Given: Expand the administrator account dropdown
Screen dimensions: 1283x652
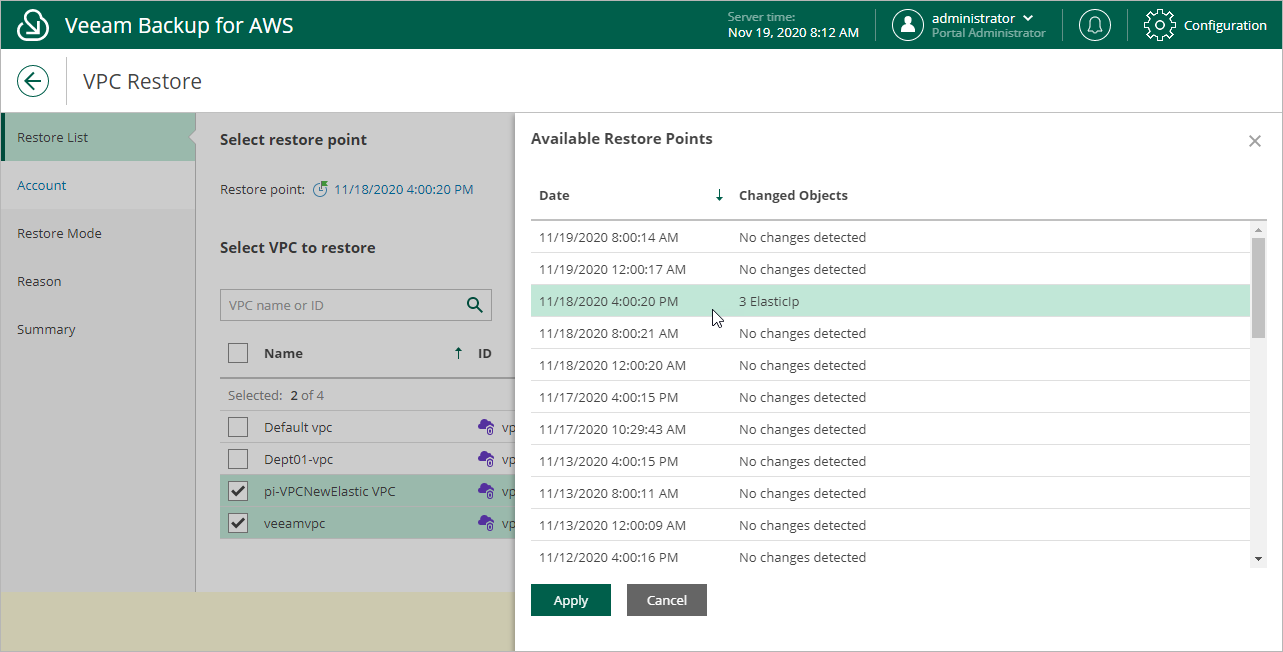Looking at the screenshot, I should coord(1028,18).
